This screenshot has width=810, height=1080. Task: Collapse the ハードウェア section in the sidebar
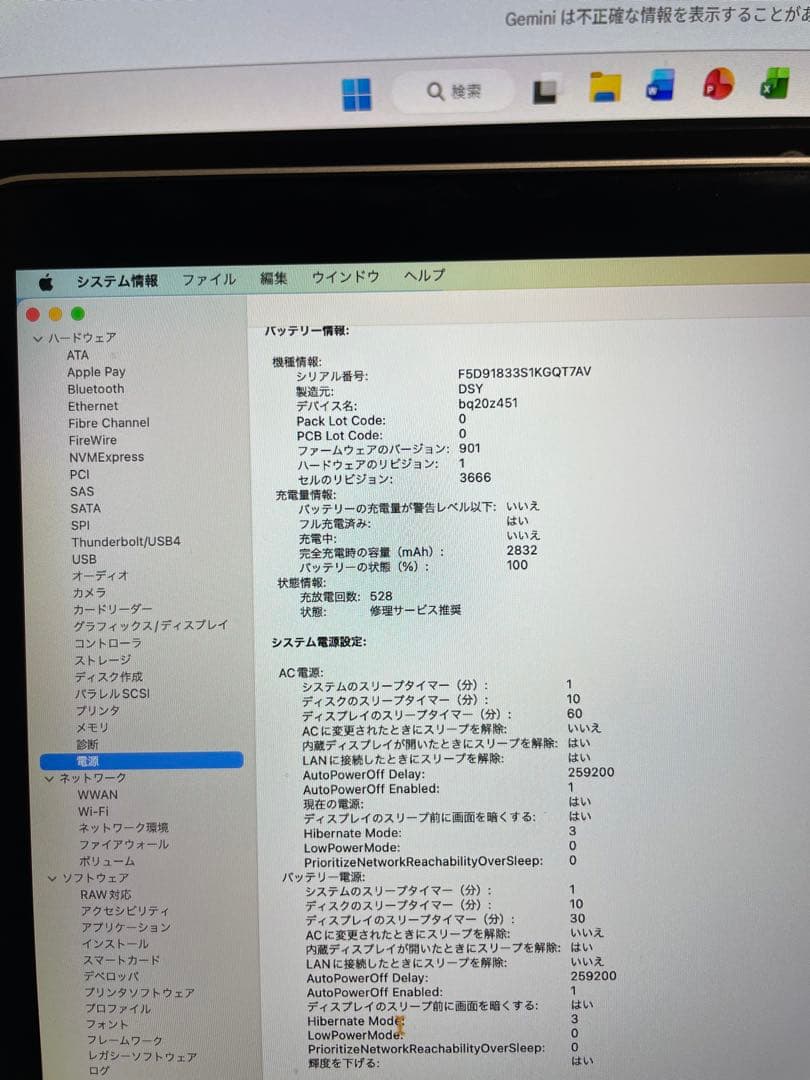point(36,338)
